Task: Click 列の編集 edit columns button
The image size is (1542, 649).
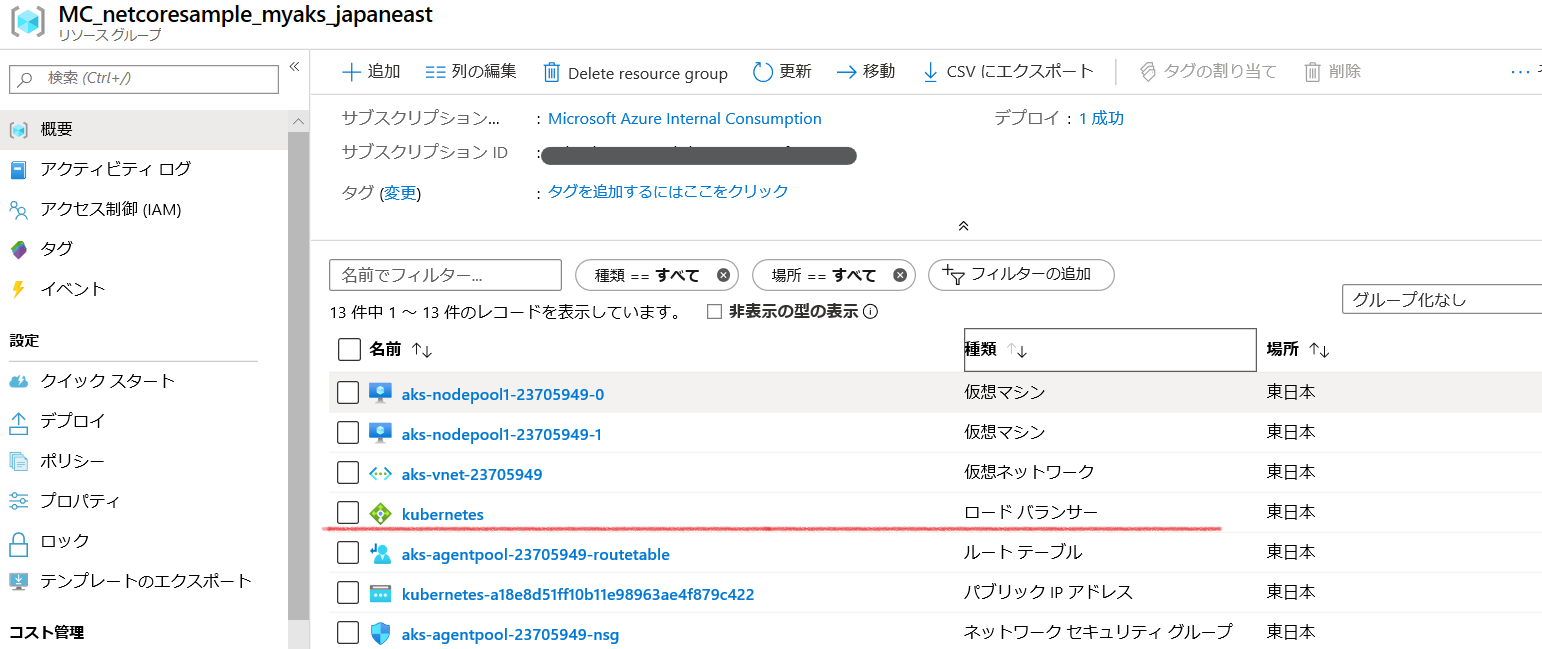Action: click(x=471, y=72)
